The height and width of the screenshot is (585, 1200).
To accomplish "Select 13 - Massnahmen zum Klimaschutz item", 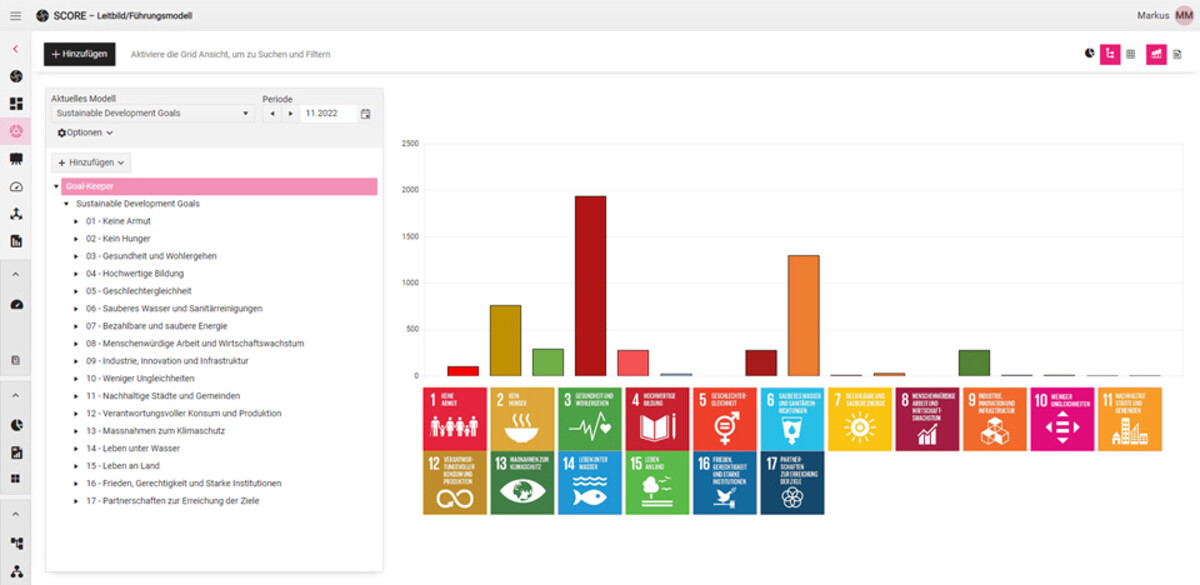I will click(155, 431).
